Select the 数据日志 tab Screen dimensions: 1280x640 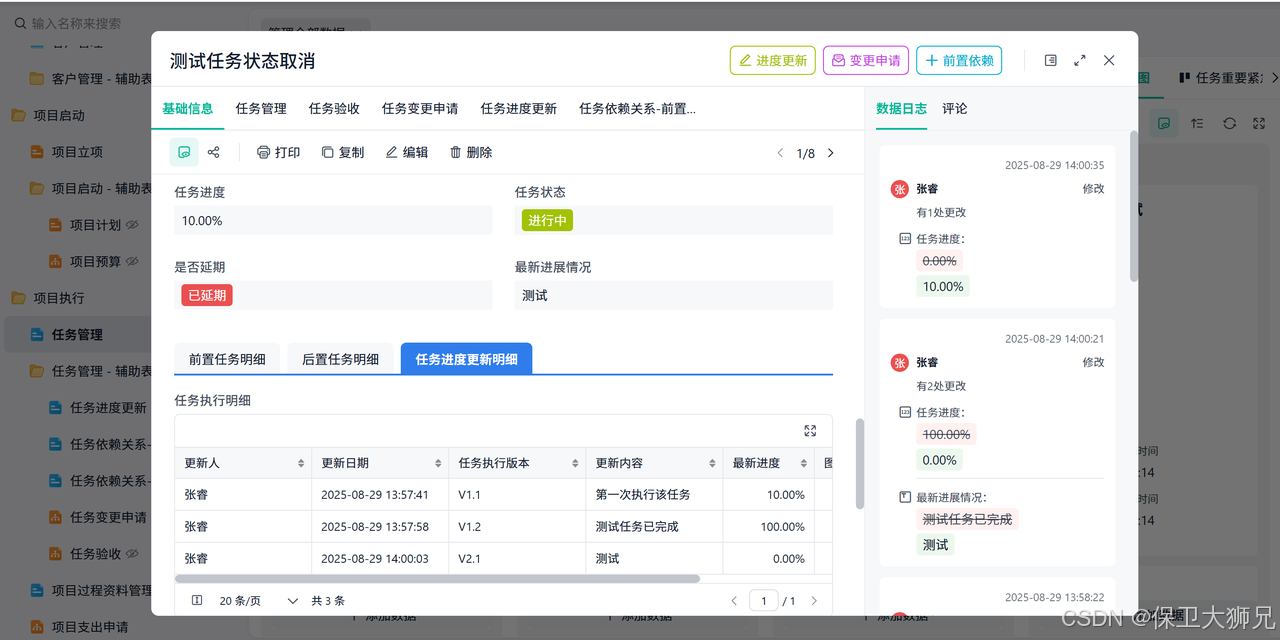coord(901,109)
